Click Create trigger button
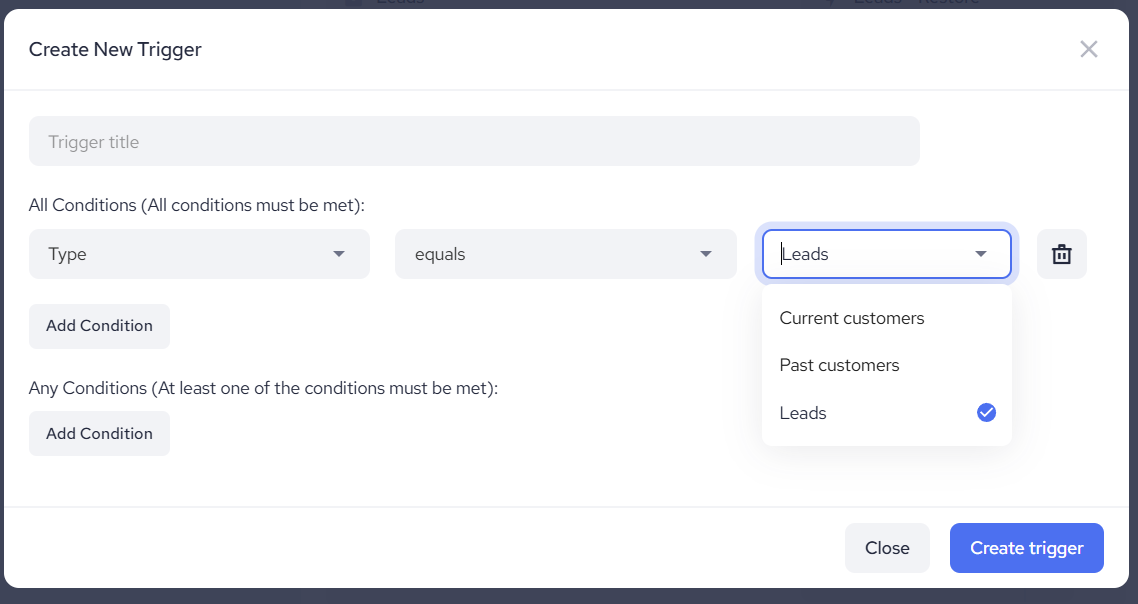The width and height of the screenshot is (1138, 604). click(1026, 548)
